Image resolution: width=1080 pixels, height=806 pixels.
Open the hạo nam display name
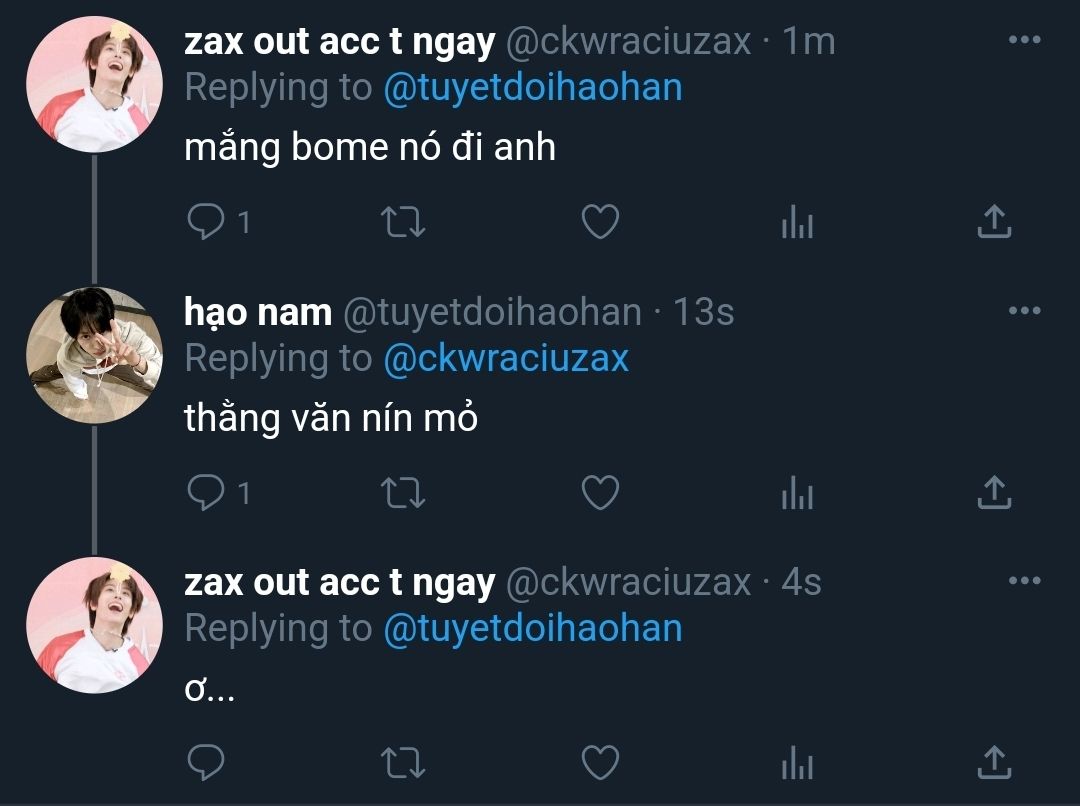(258, 313)
